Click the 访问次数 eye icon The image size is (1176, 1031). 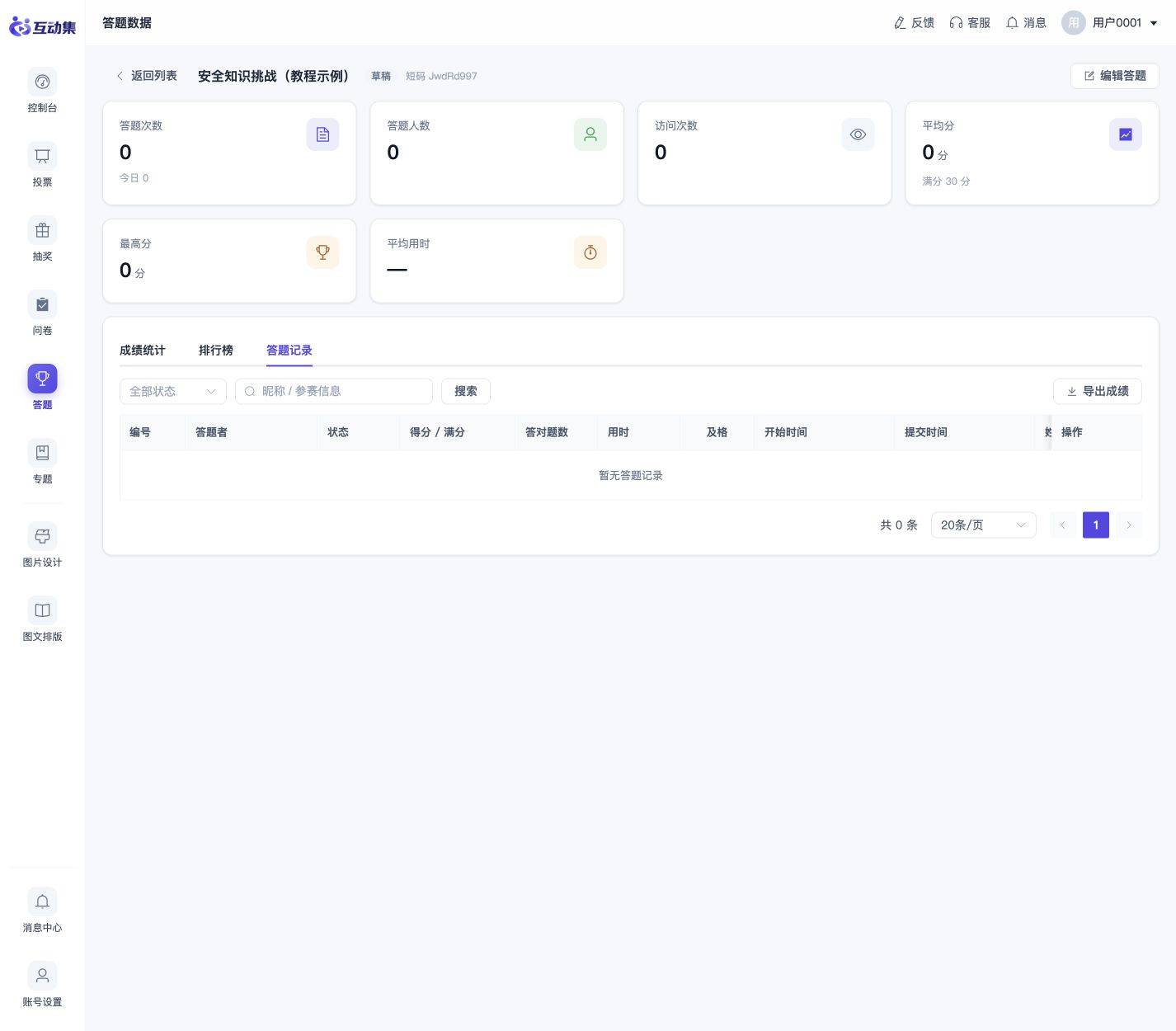pos(858,134)
